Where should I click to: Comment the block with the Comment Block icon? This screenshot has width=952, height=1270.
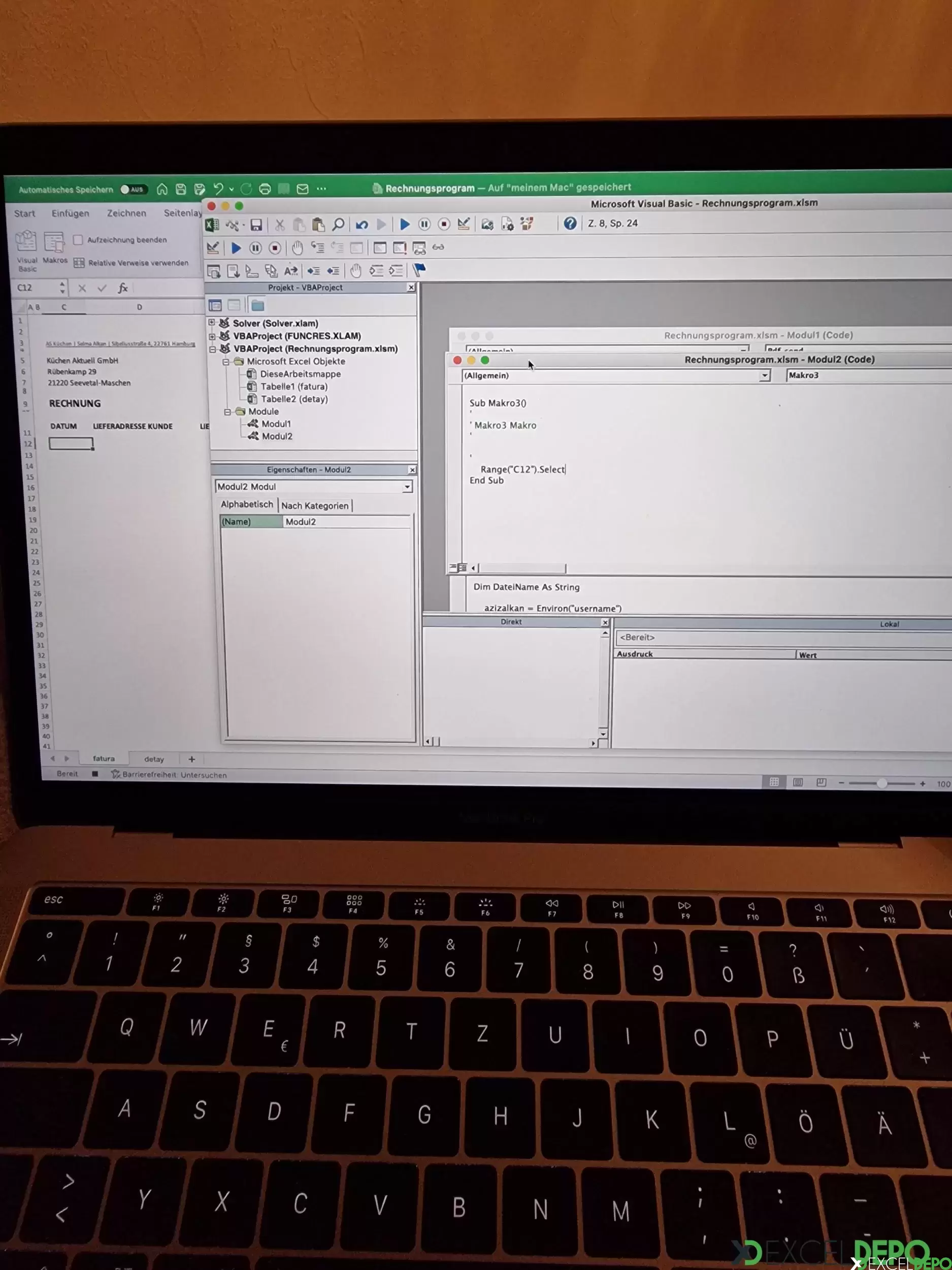click(376, 270)
